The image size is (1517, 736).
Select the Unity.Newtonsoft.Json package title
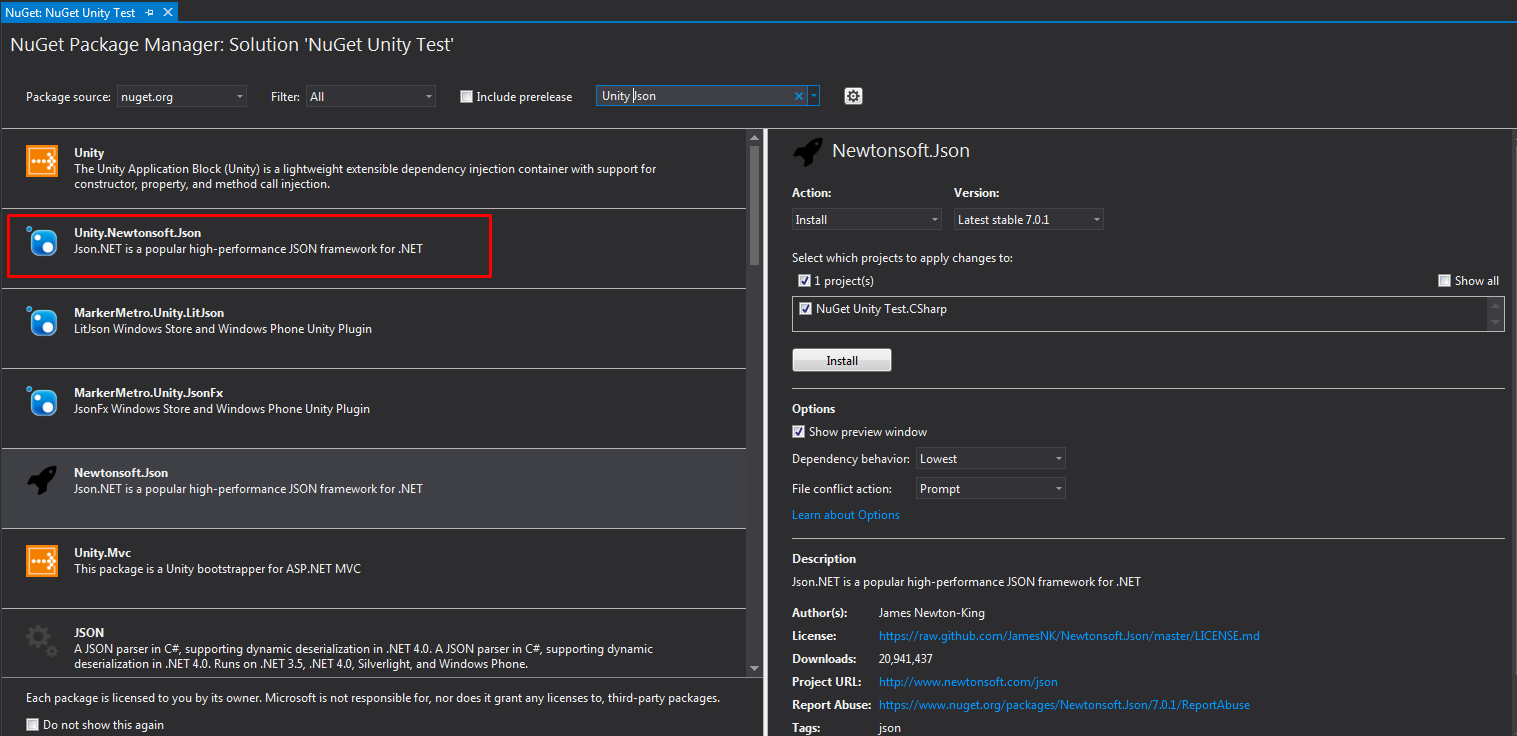pyautogui.click(x=137, y=233)
